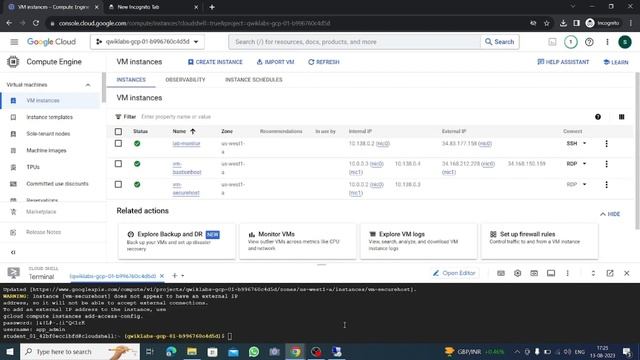Sort by the Name column arrow
The width and height of the screenshot is (640, 360).
pos(193,131)
